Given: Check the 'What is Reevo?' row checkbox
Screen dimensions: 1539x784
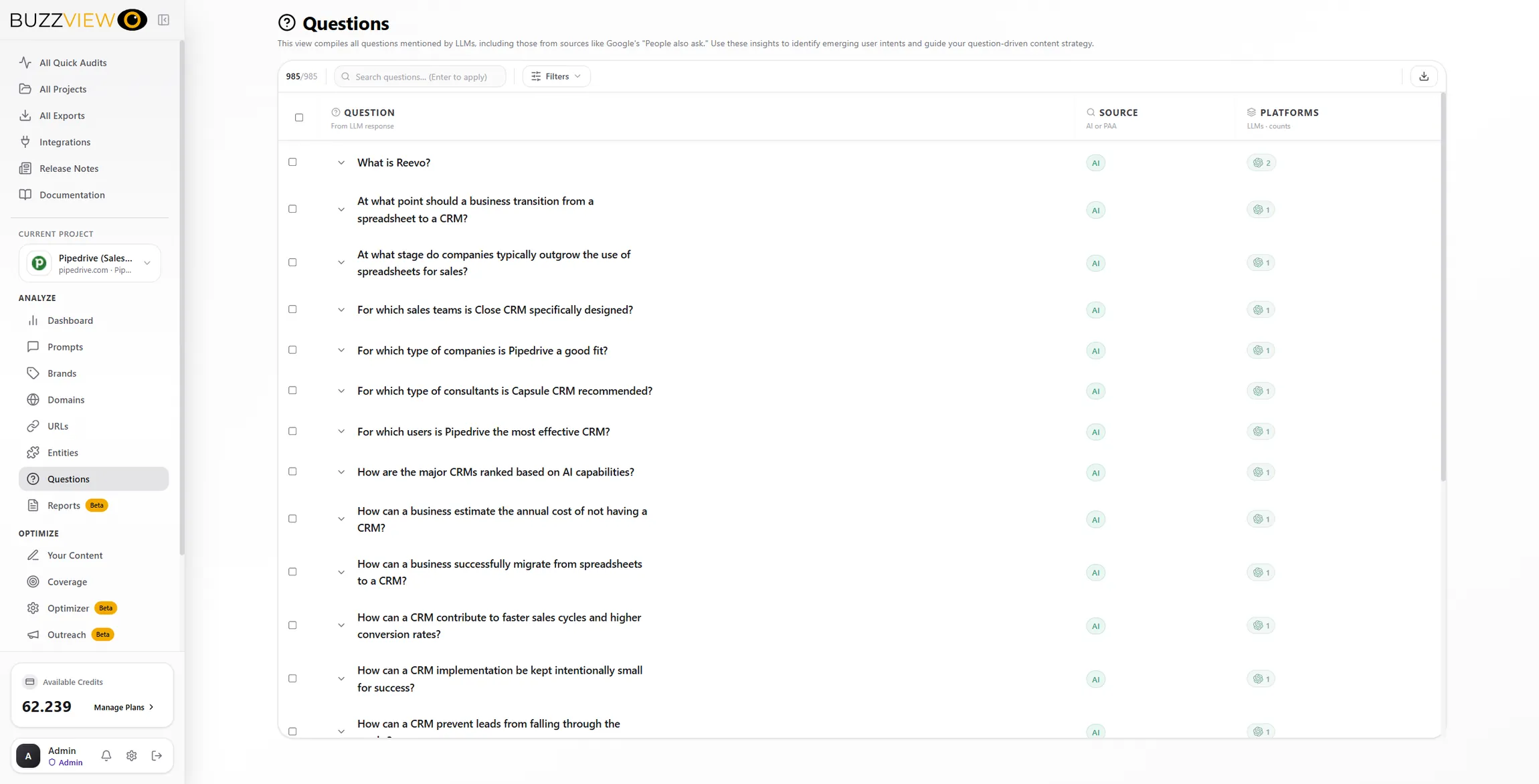Looking at the screenshot, I should coord(292,162).
